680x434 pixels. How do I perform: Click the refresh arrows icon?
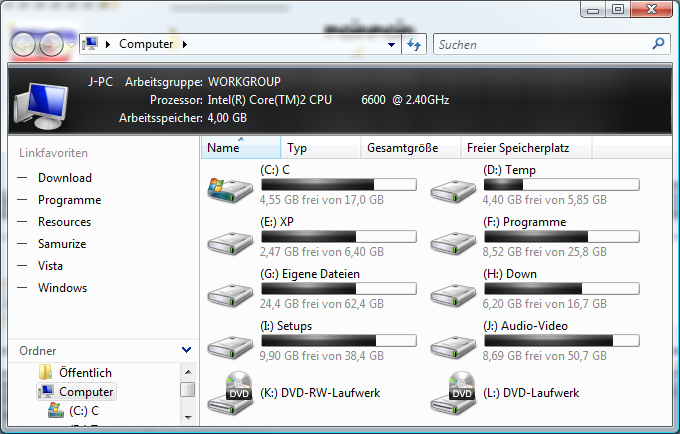pyautogui.click(x=414, y=44)
